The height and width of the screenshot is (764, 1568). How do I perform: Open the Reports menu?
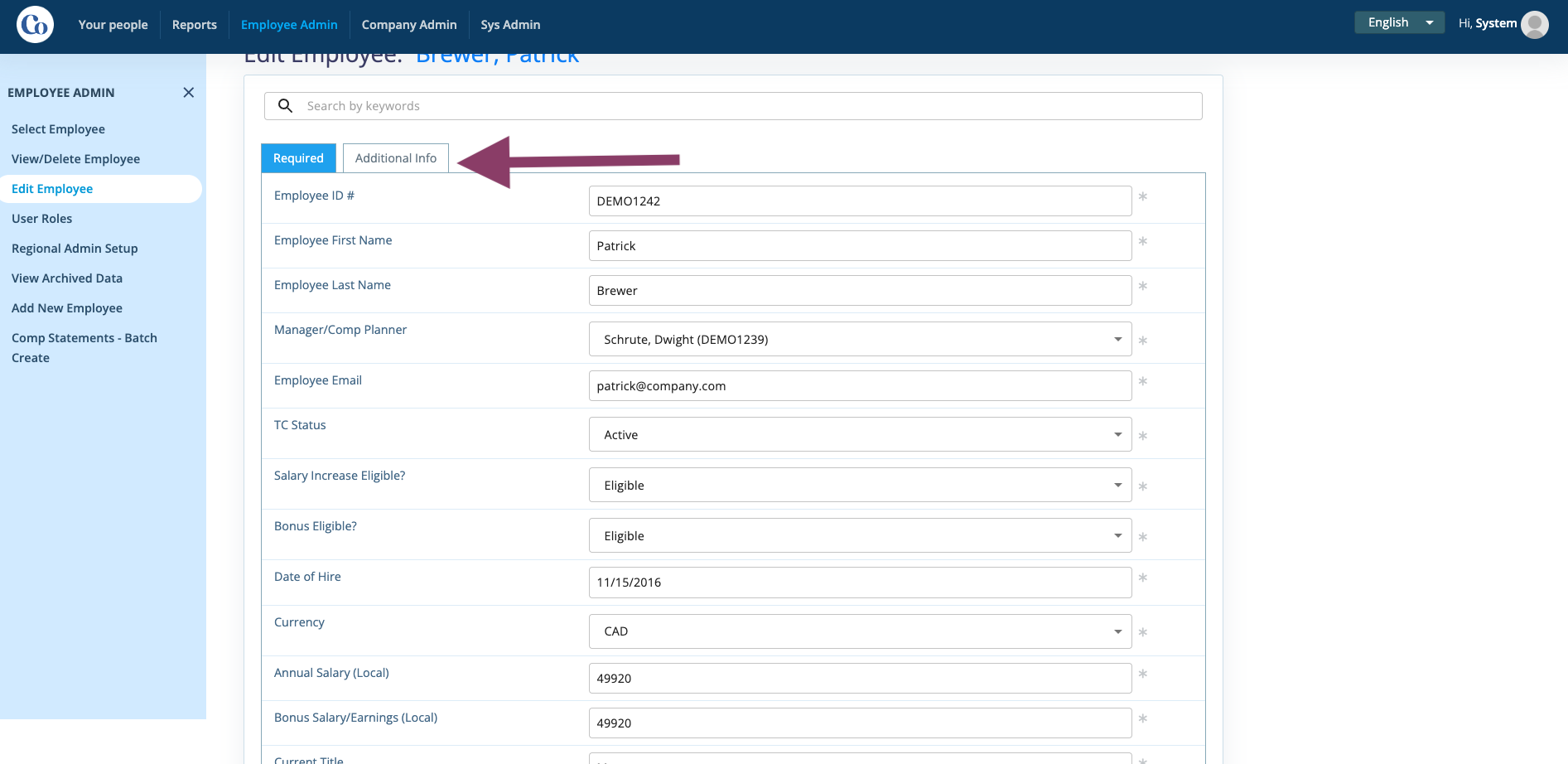click(x=195, y=25)
